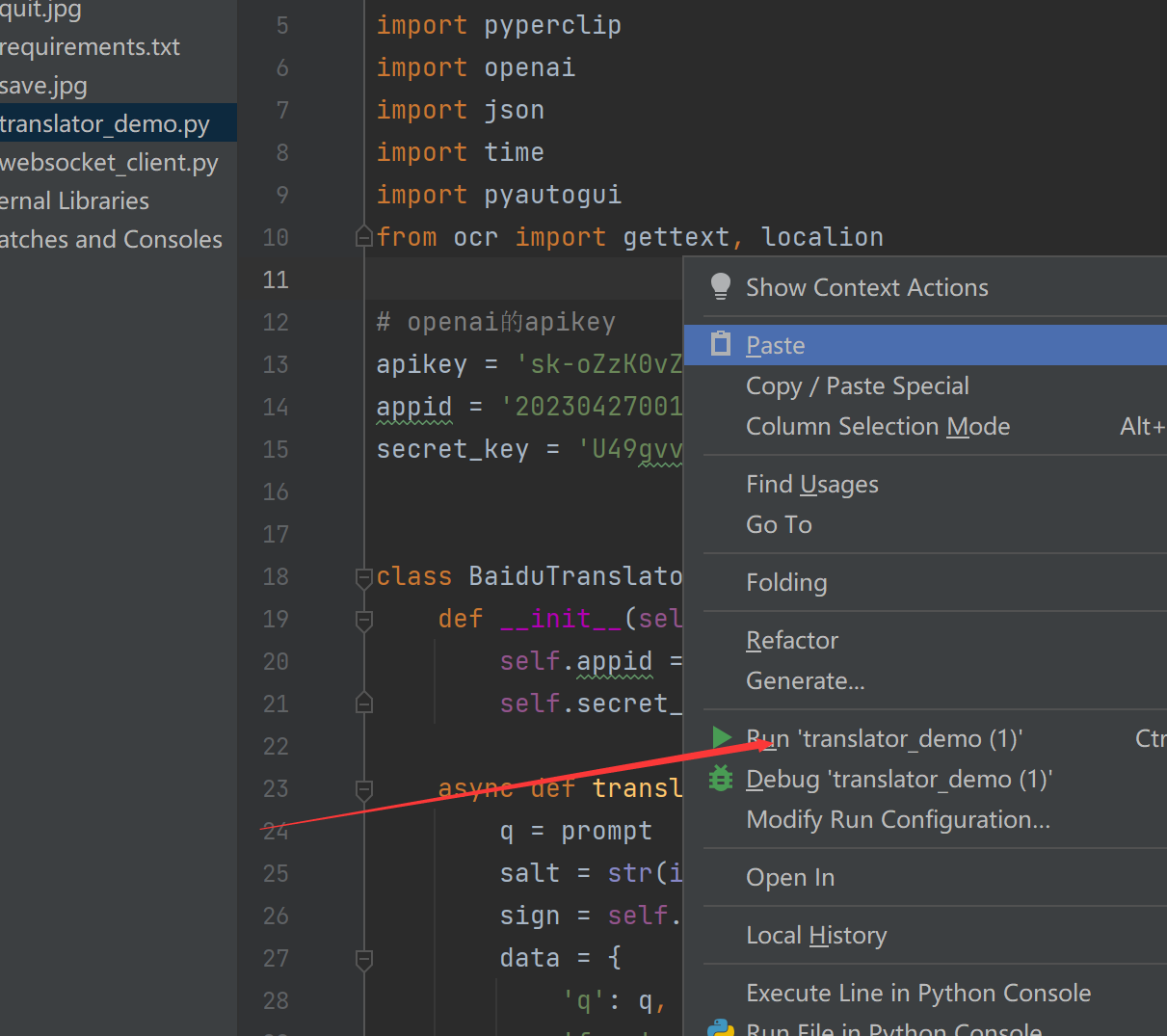Click the clipboard Paste icon
Viewport: 1167px width, 1036px height.
pos(721,344)
